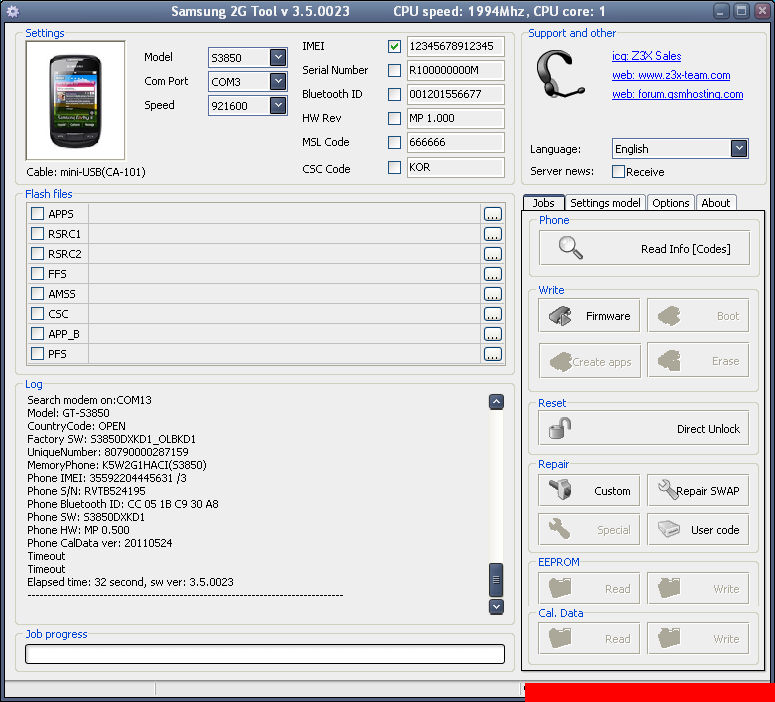
Task: Click the CSC Code input field
Action: (455, 168)
